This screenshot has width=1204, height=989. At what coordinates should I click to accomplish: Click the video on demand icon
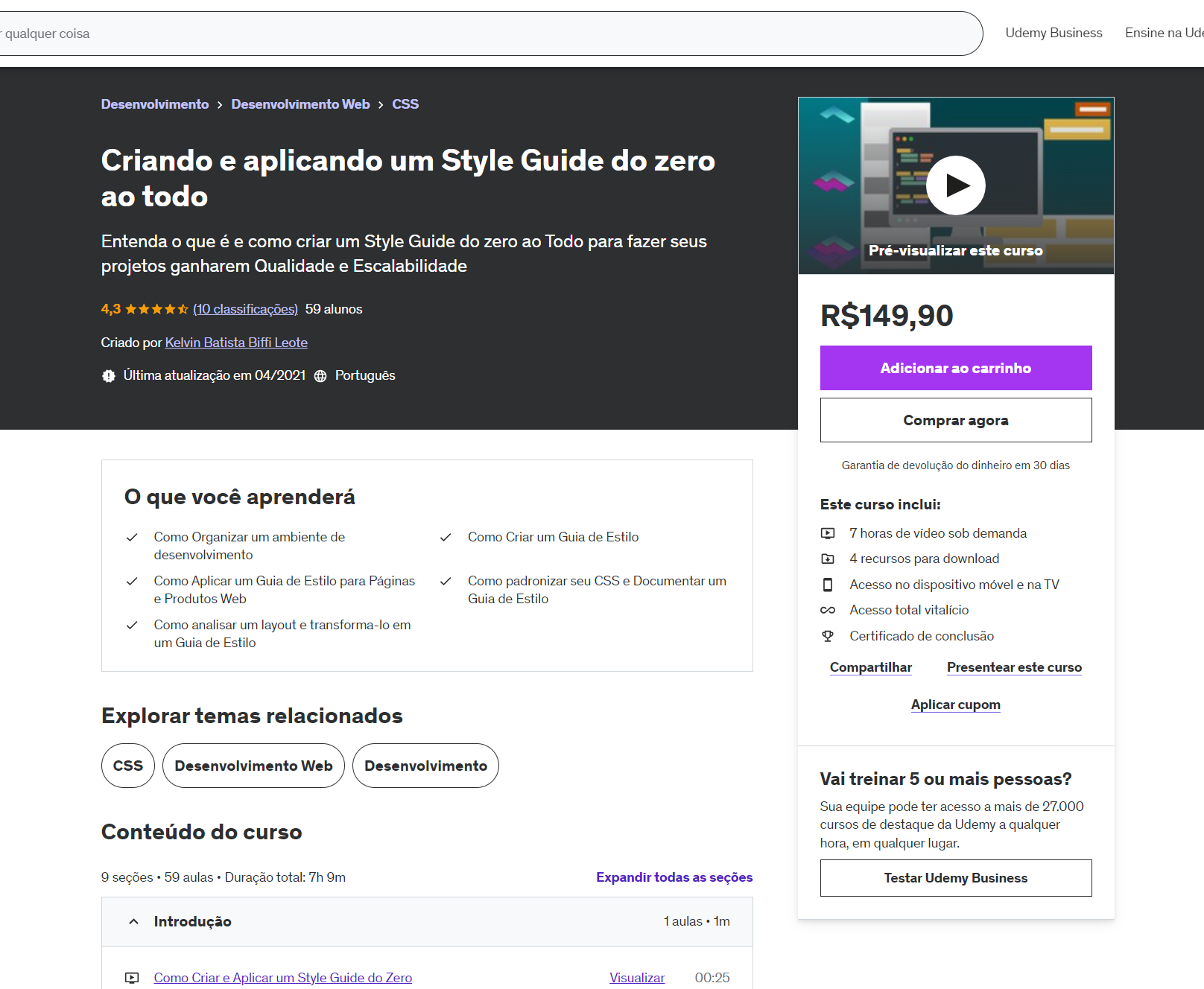point(828,533)
